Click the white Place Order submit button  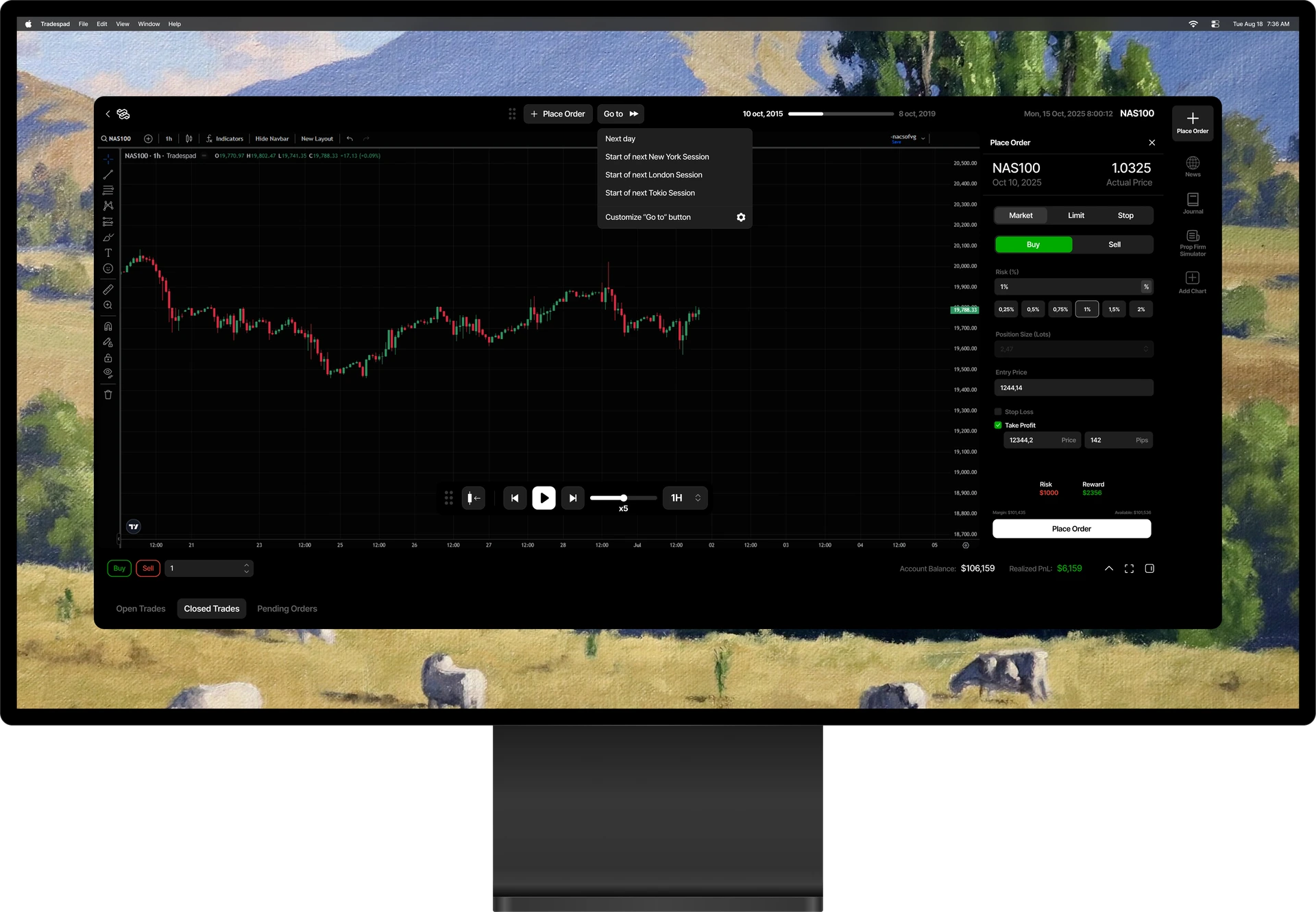1072,529
